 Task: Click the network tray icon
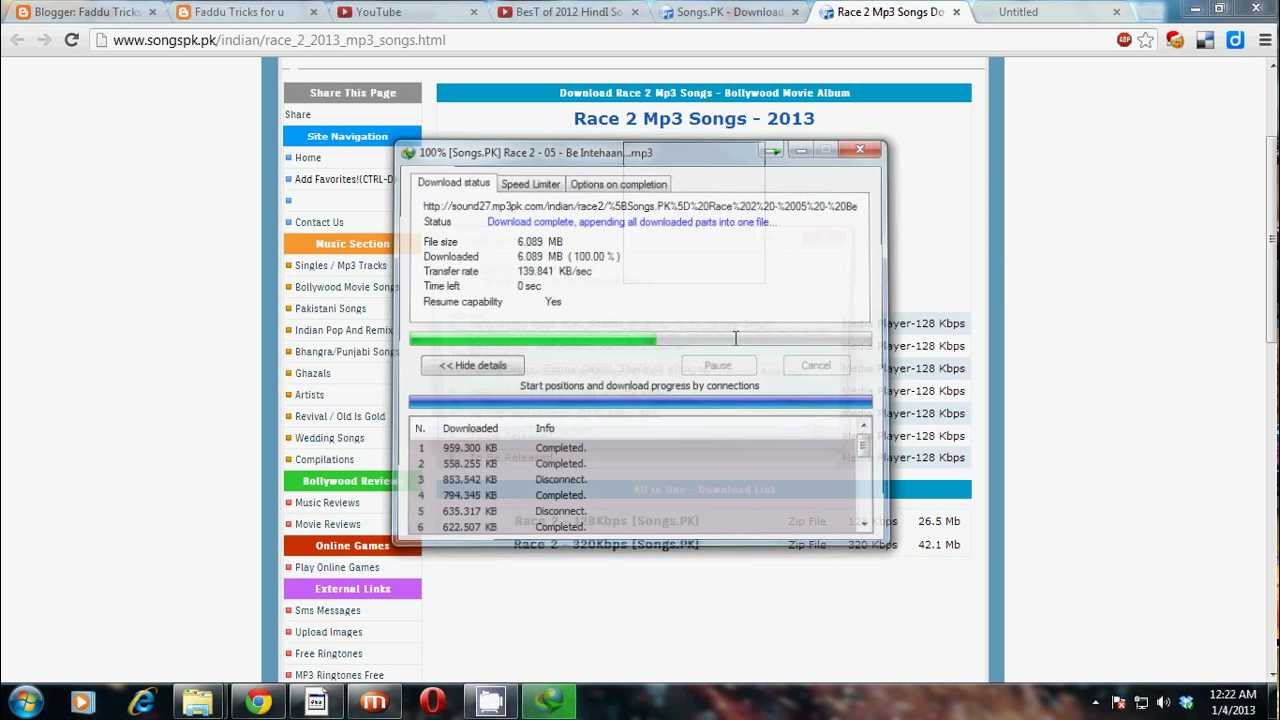1141,703
